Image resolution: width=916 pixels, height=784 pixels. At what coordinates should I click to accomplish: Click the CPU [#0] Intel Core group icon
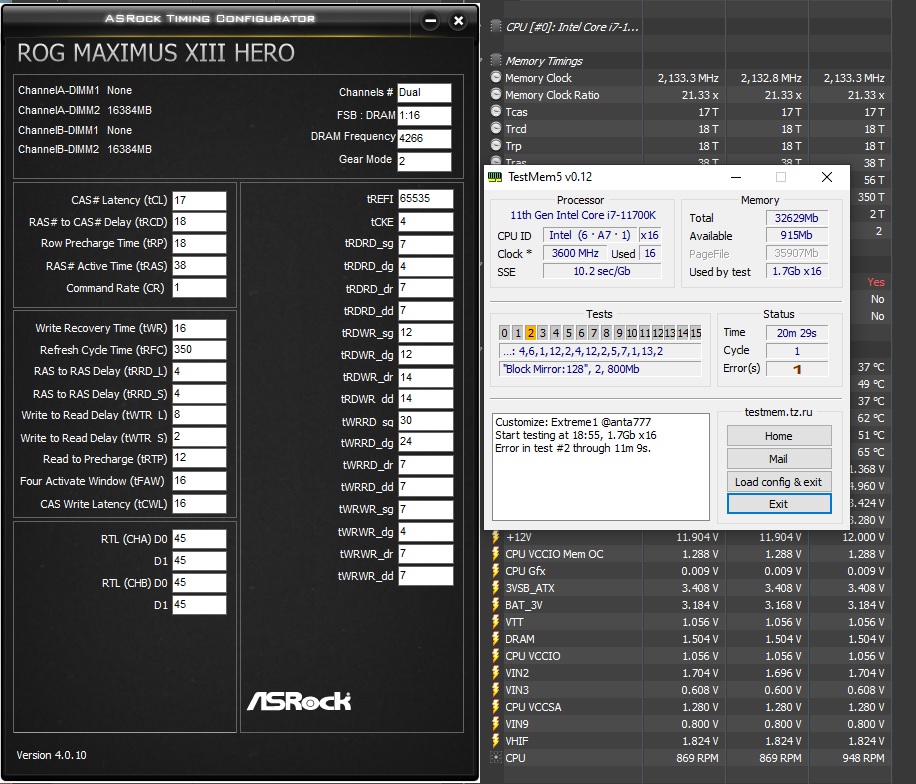pyautogui.click(x=496, y=26)
